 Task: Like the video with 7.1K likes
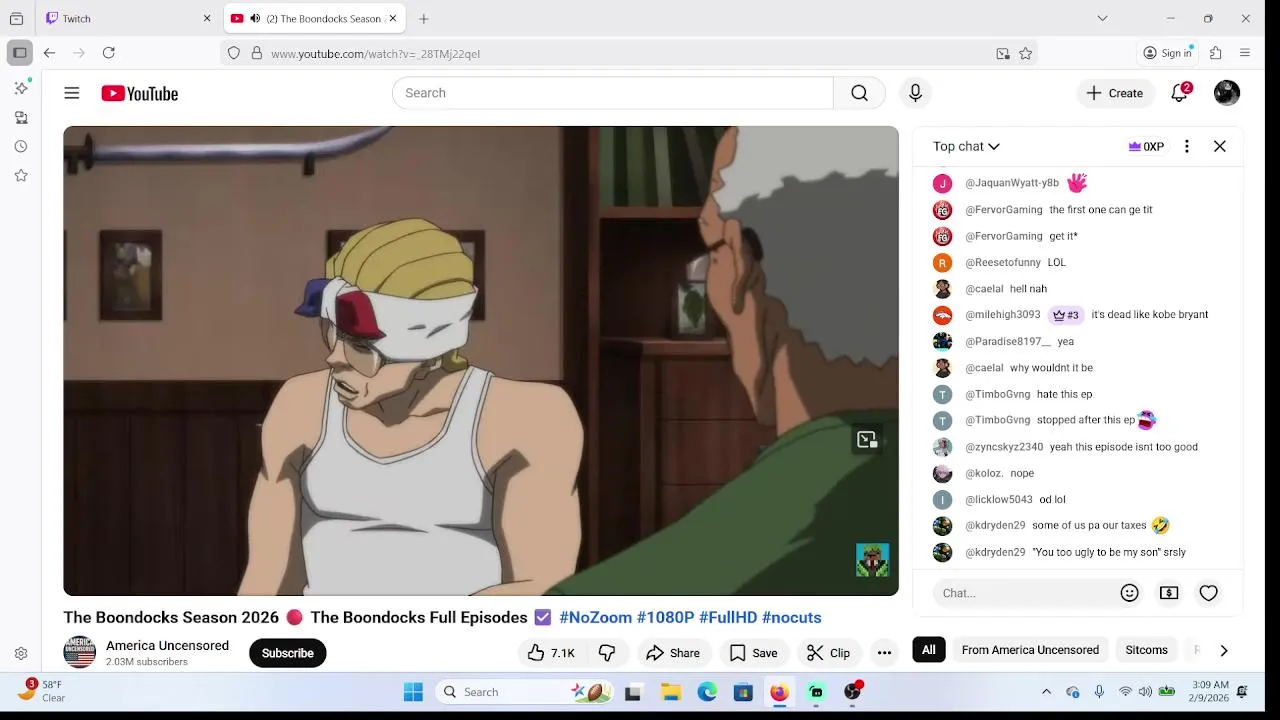pos(551,653)
